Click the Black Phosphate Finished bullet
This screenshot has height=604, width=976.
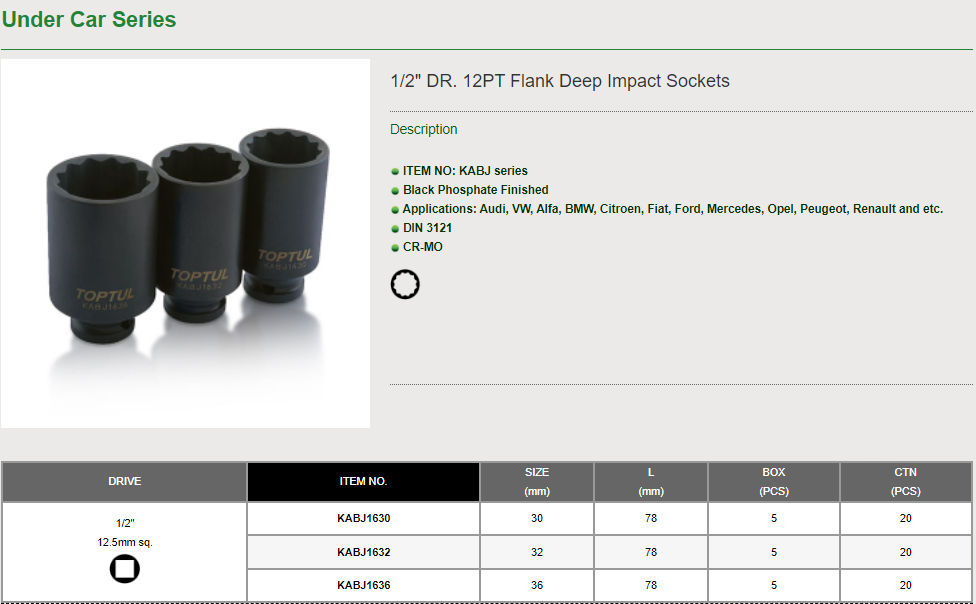[x=470, y=190]
